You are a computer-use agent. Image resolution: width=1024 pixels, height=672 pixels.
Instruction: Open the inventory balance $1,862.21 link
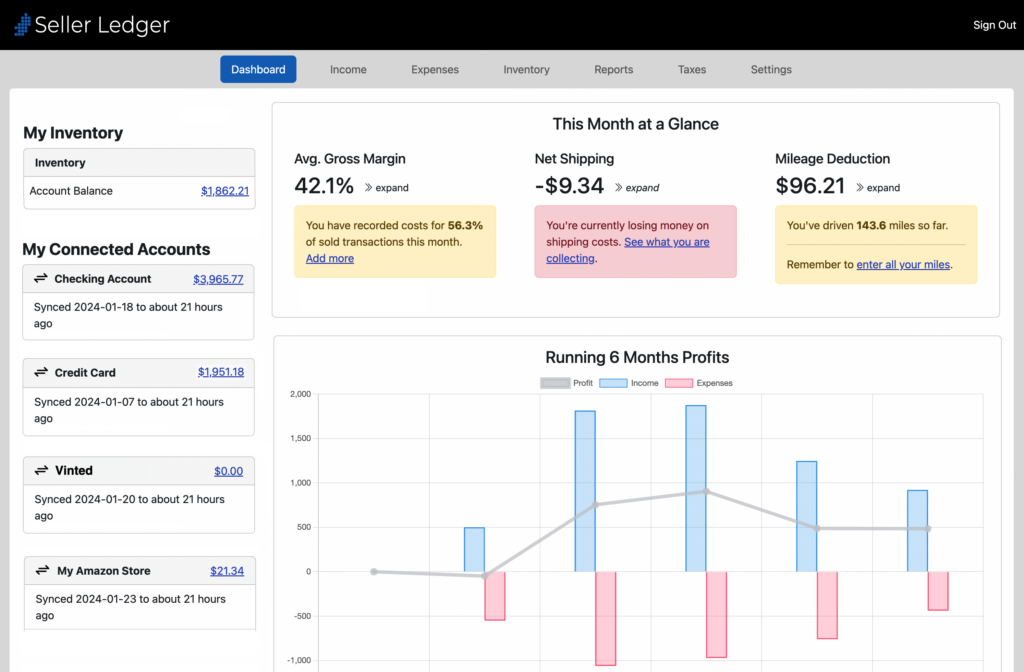pyautogui.click(x=225, y=191)
